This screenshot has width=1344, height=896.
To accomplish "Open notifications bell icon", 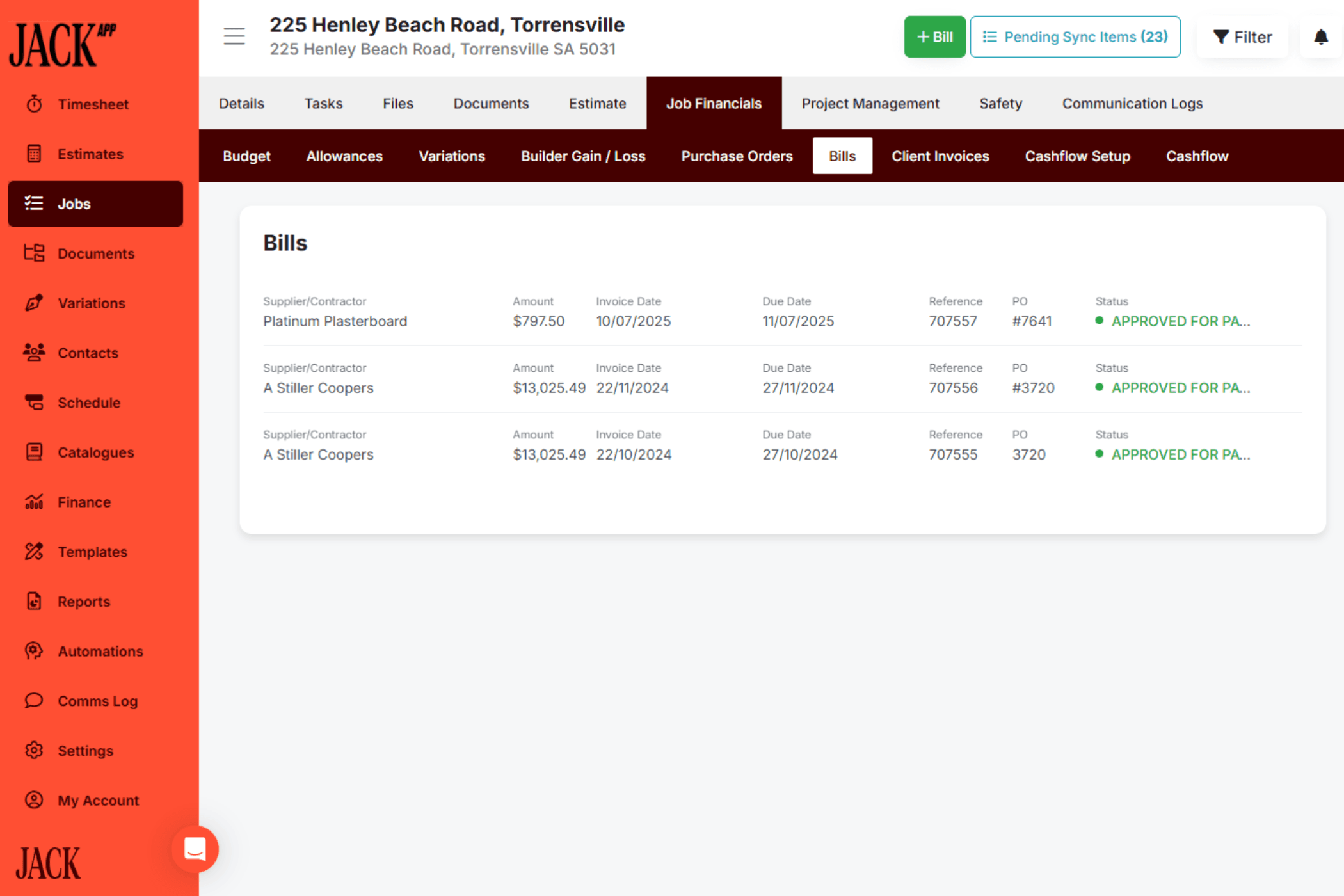I will tap(1321, 37).
